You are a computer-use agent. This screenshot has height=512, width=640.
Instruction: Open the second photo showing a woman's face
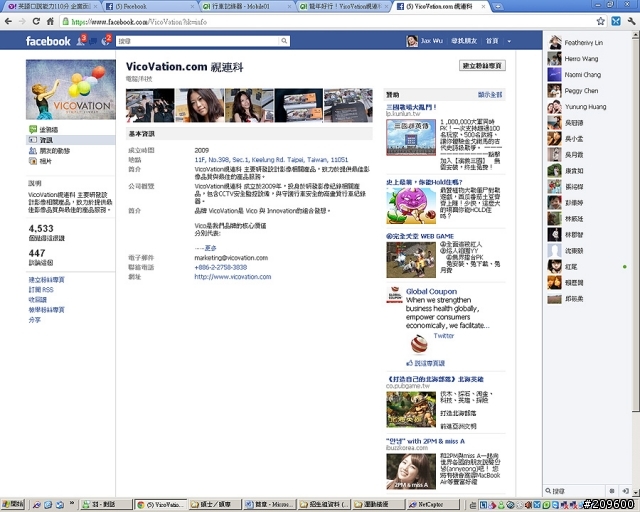click(200, 105)
